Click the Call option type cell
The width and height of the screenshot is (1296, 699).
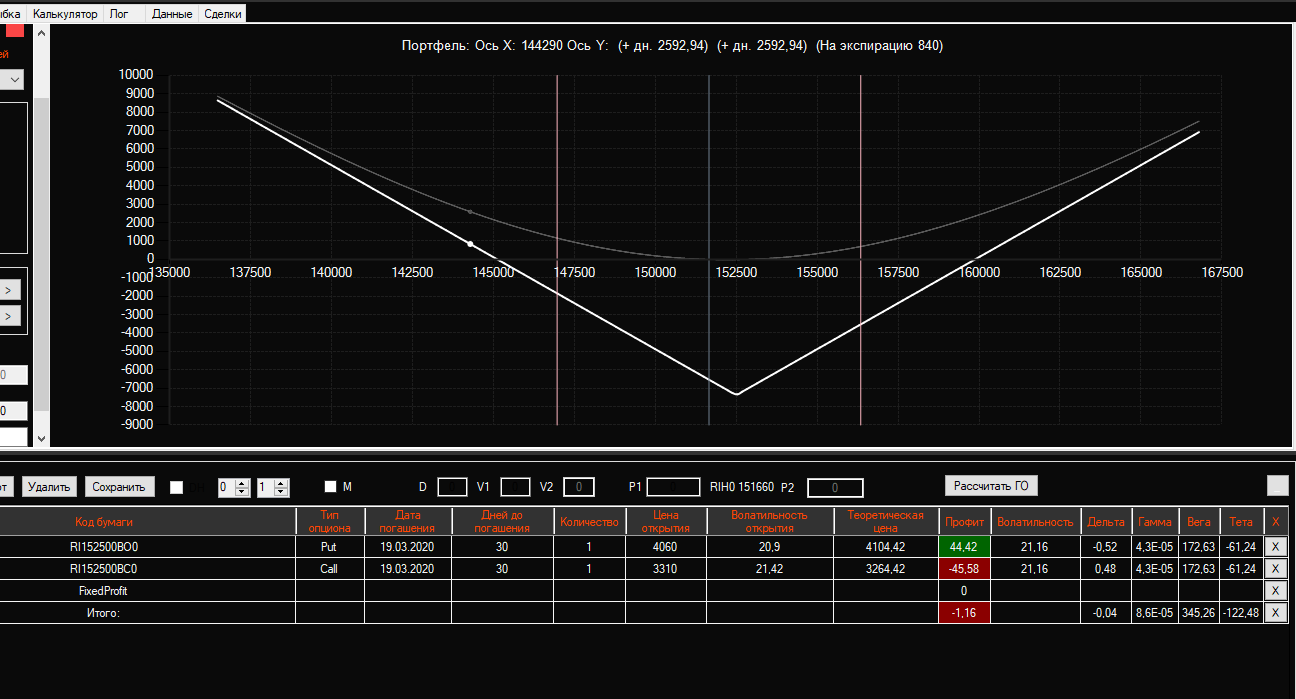pos(329,568)
